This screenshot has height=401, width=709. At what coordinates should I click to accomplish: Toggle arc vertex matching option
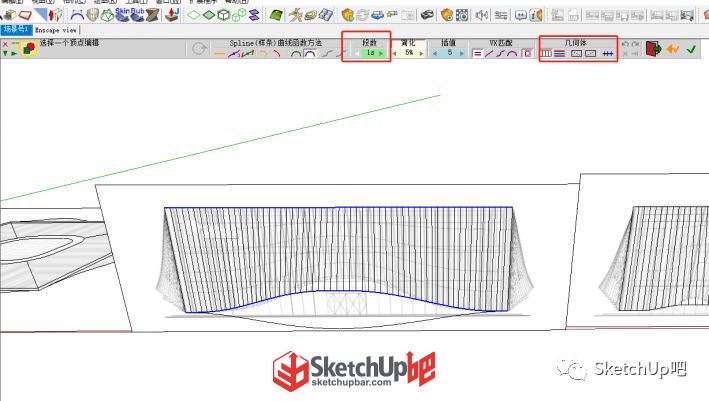(512, 53)
